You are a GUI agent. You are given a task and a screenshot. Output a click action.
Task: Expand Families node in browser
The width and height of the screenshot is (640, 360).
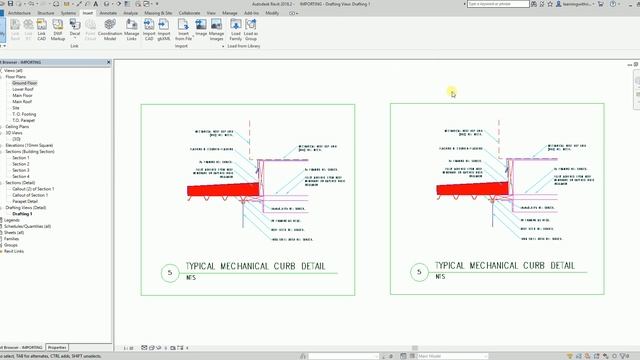point(11,238)
